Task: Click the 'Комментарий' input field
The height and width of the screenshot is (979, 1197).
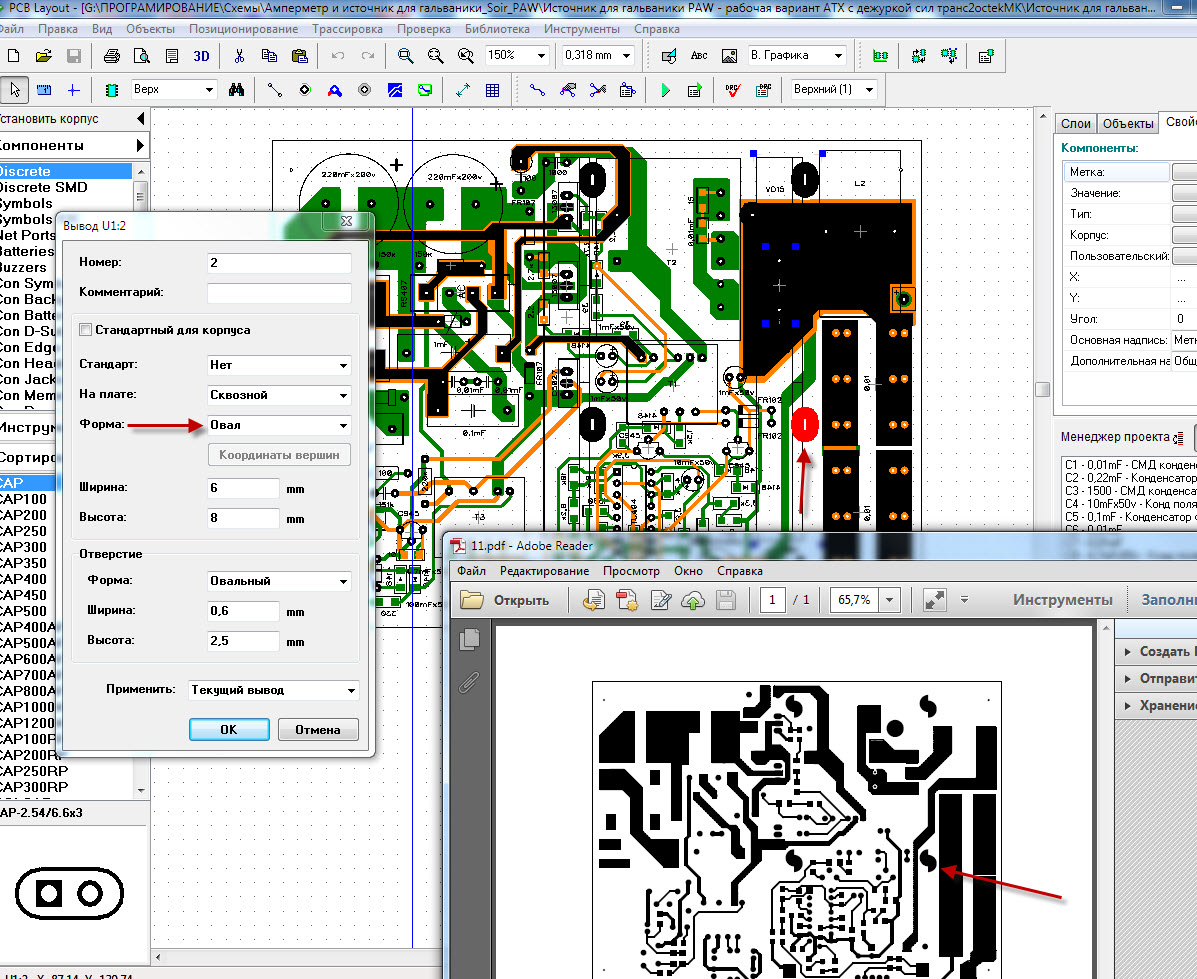Action: click(279, 292)
